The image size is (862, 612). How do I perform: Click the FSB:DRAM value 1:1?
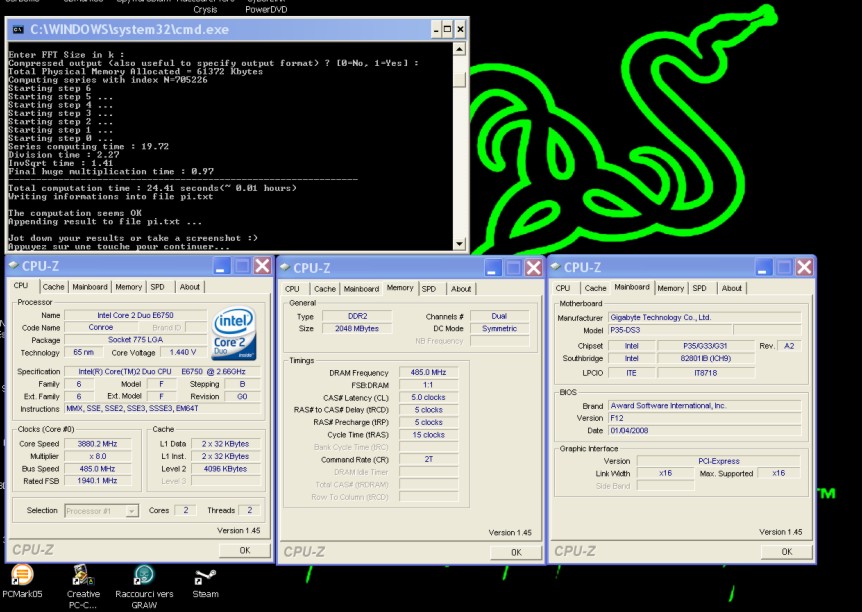click(x=428, y=385)
